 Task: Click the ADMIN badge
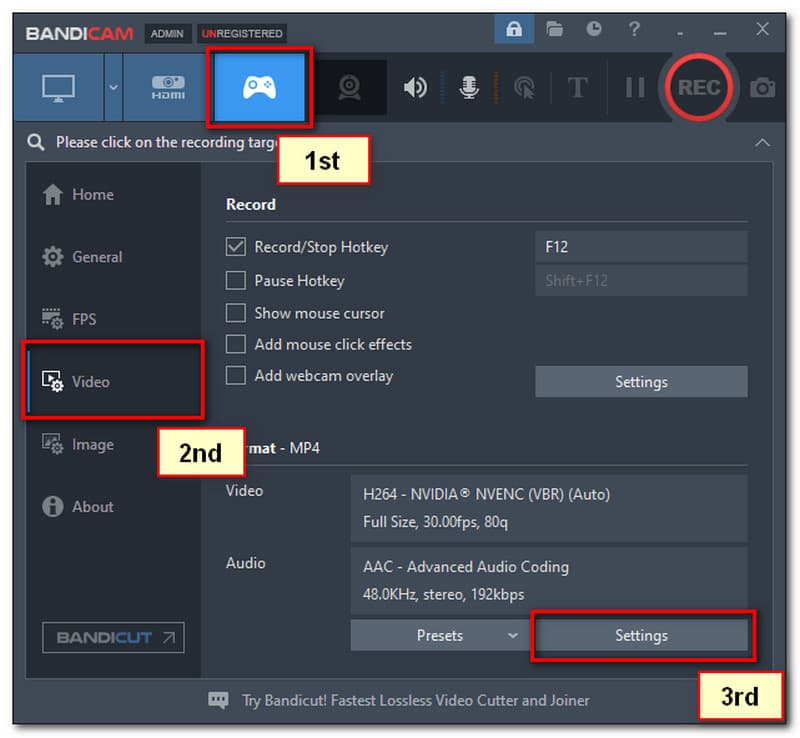point(167,34)
